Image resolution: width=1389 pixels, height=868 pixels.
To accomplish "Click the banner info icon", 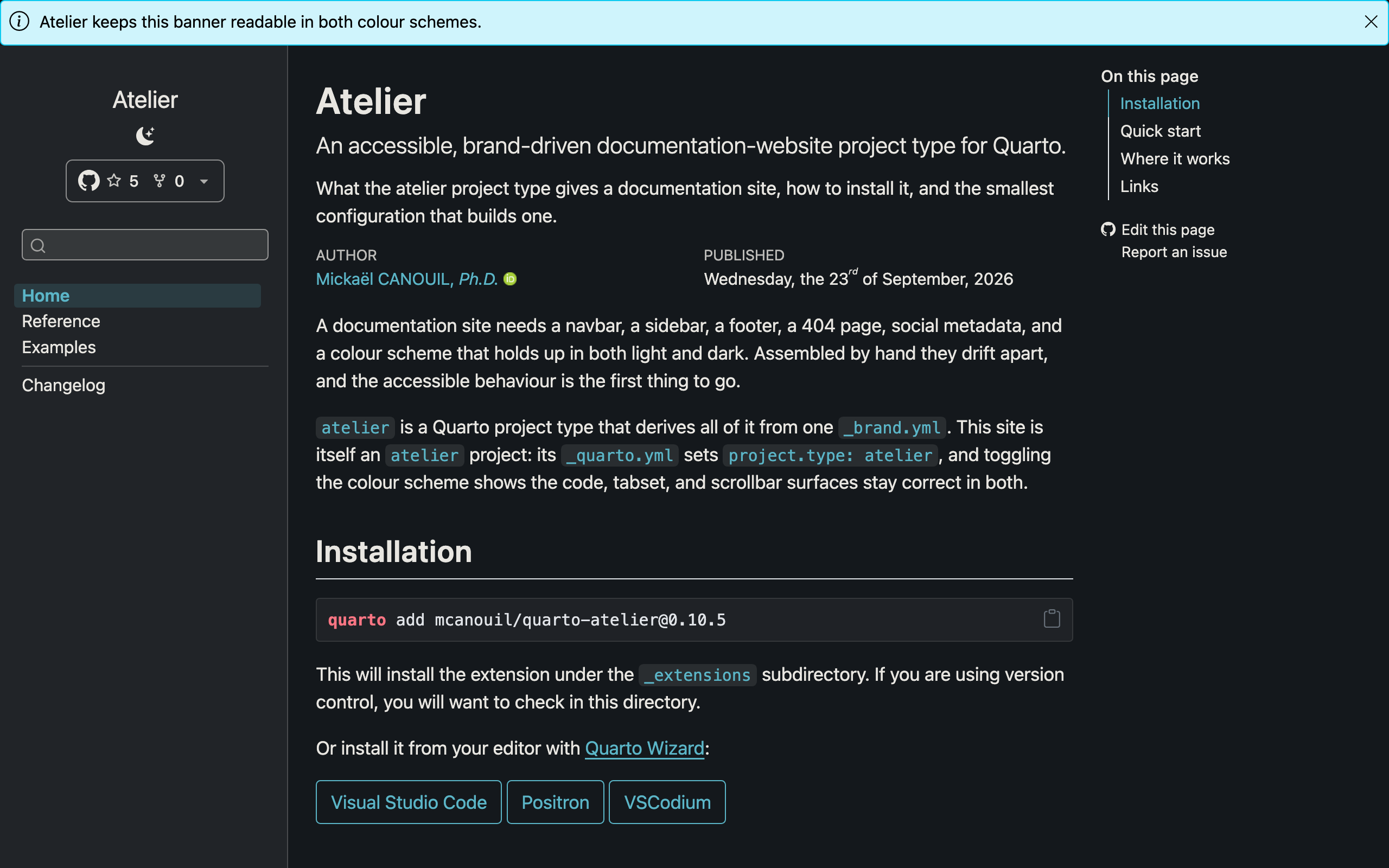I will (x=20, y=22).
